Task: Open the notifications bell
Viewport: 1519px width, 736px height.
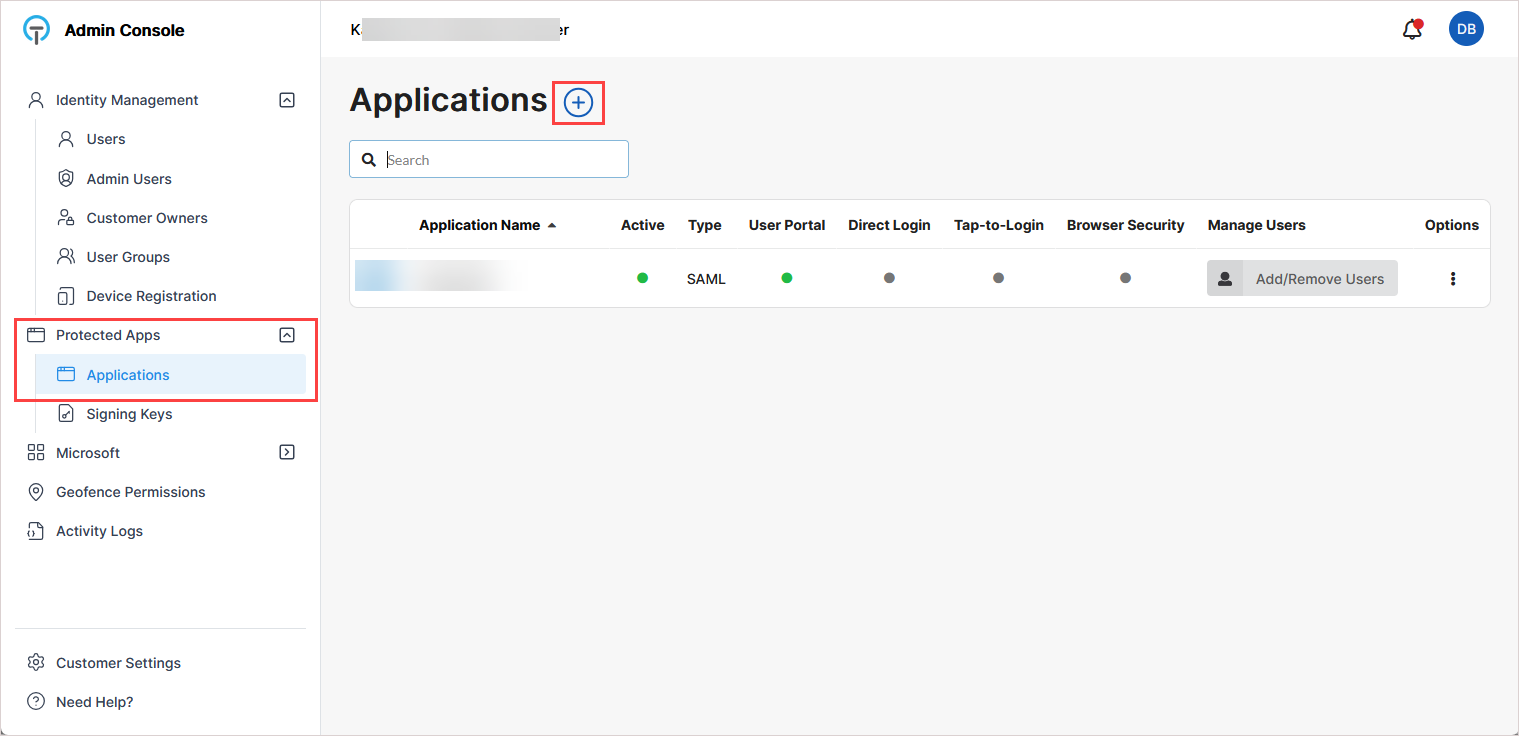Action: 1412,30
